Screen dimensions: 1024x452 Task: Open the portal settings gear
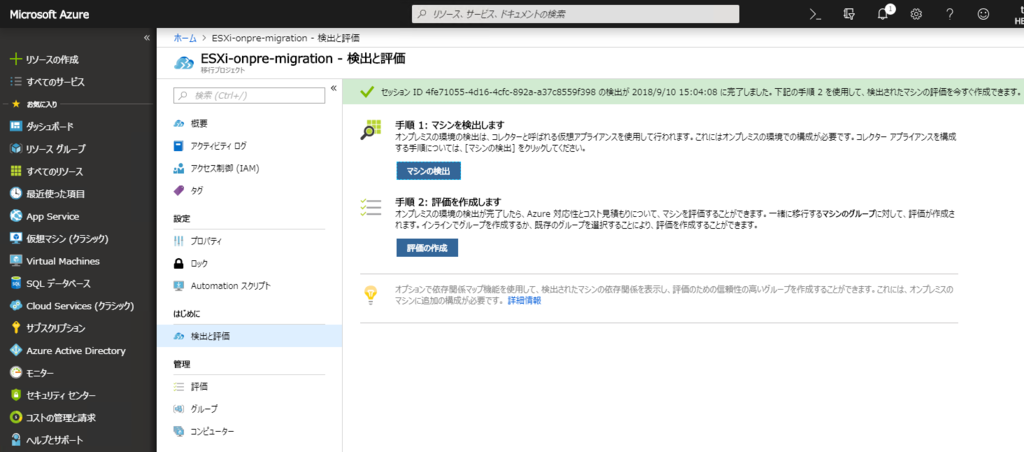[x=916, y=14]
